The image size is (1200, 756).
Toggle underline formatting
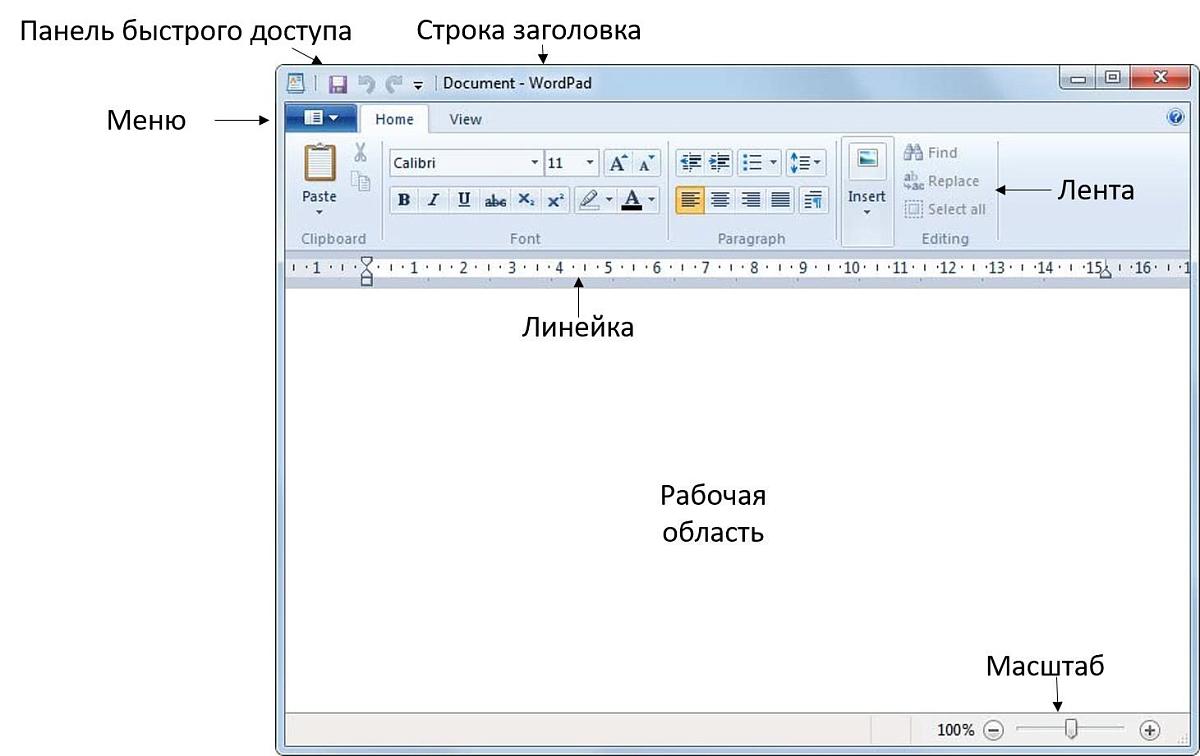point(464,200)
